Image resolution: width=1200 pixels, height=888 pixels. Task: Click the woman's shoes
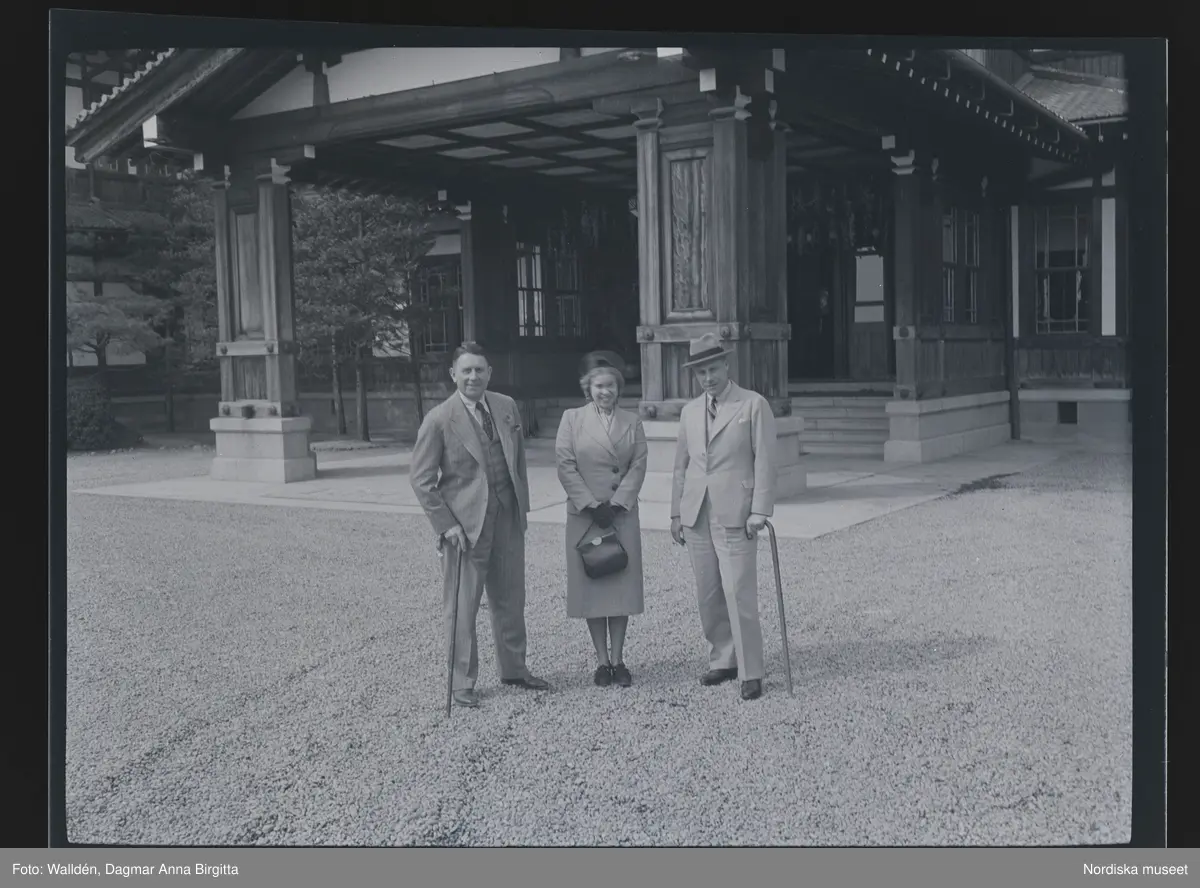pos(612,675)
